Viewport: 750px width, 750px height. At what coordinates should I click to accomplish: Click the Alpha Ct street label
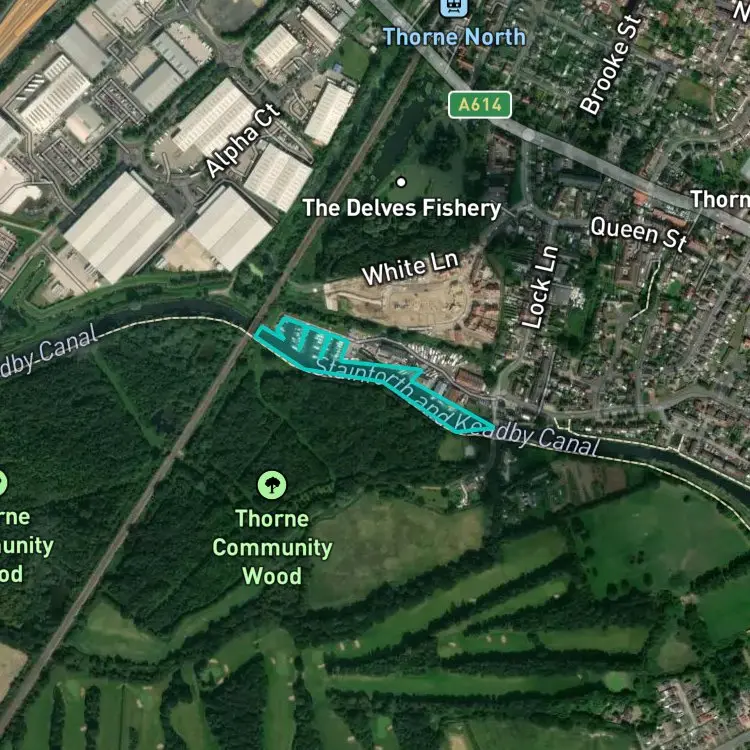(242, 140)
